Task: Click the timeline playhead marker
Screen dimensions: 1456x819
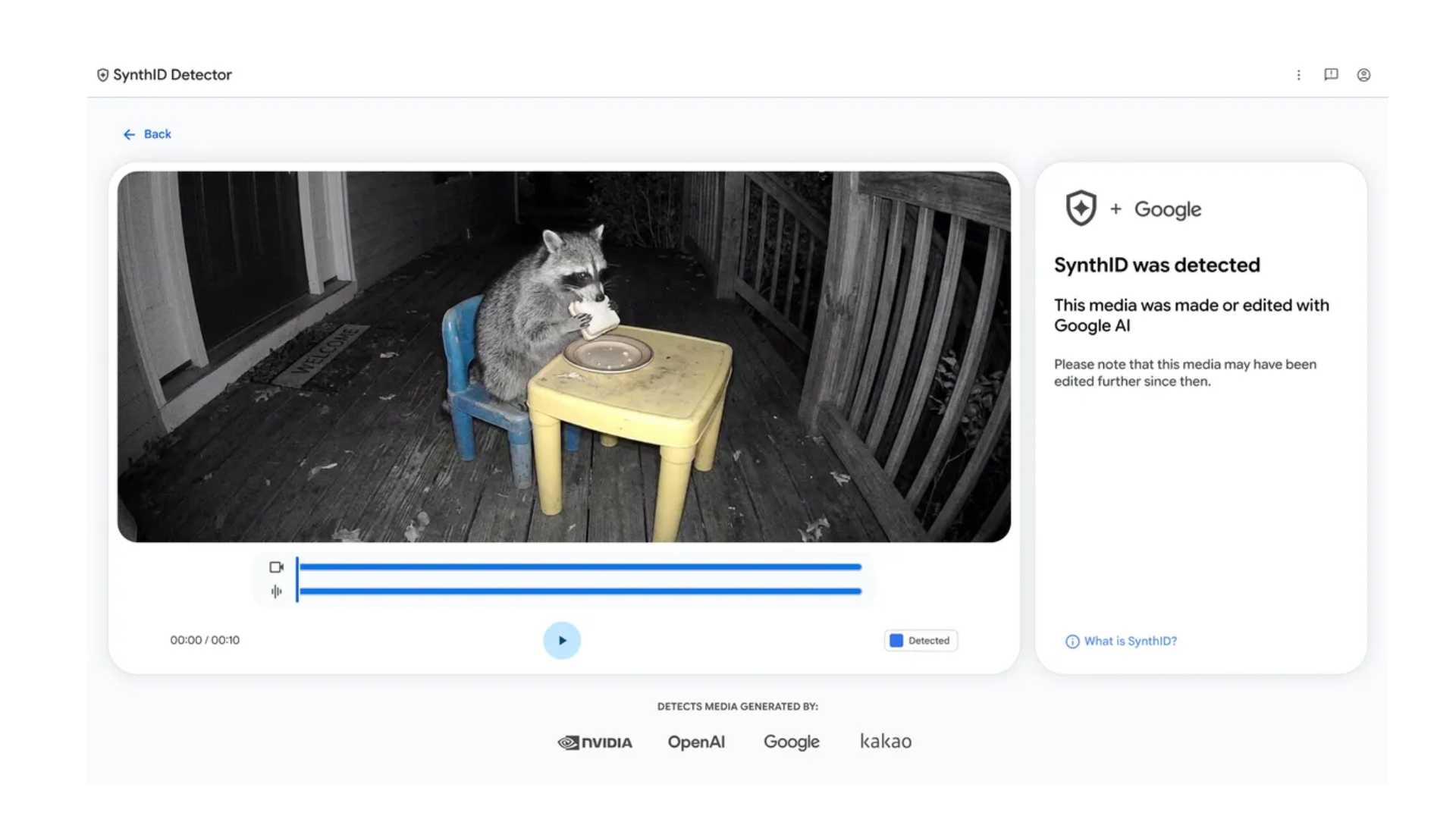Action: [x=297, y=579]
